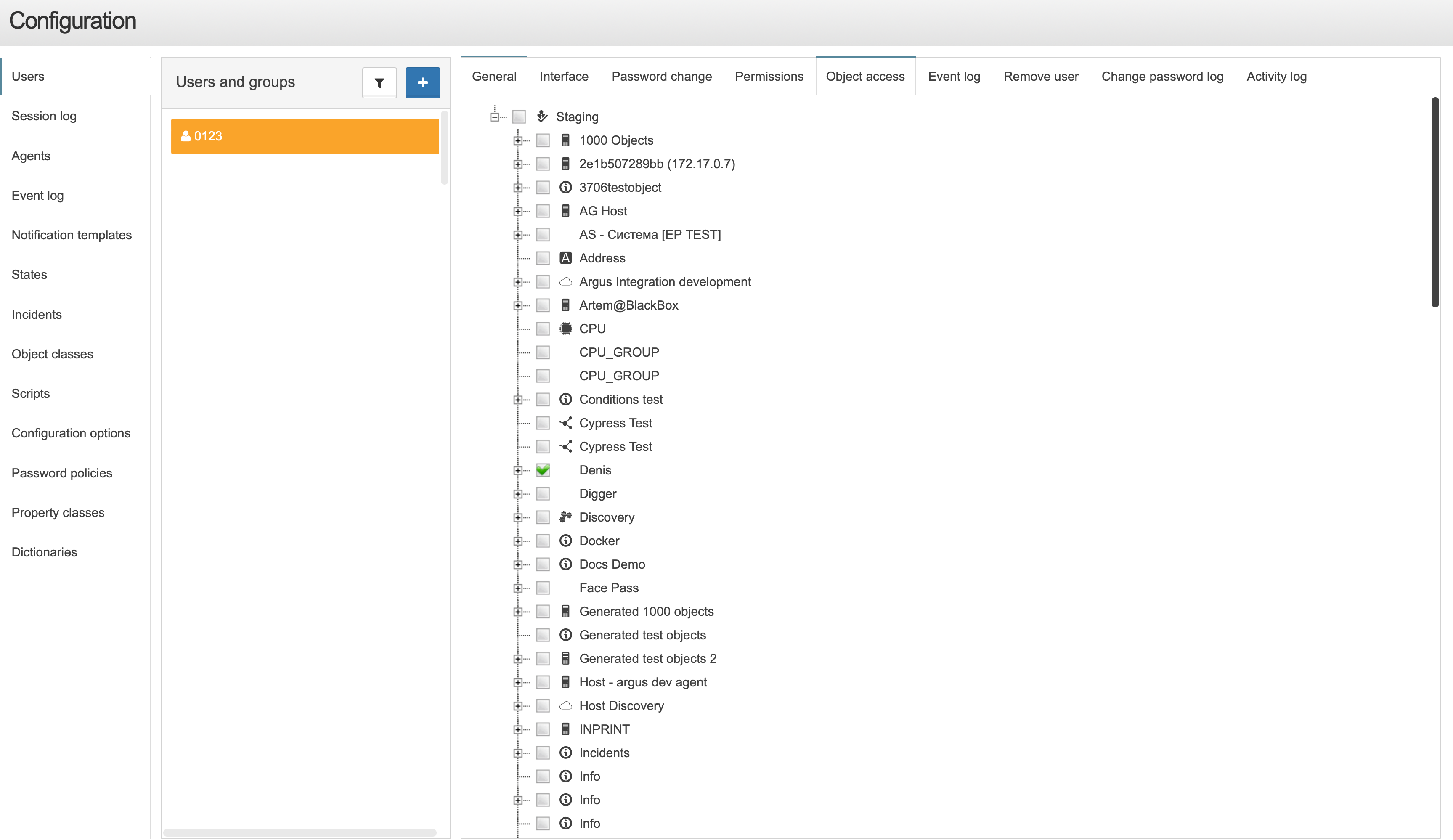Click the info icon beside Conditions test

[566, 399]
